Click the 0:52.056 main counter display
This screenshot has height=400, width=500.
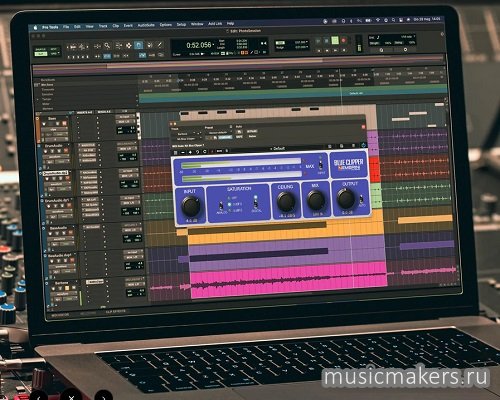point(199,45)
